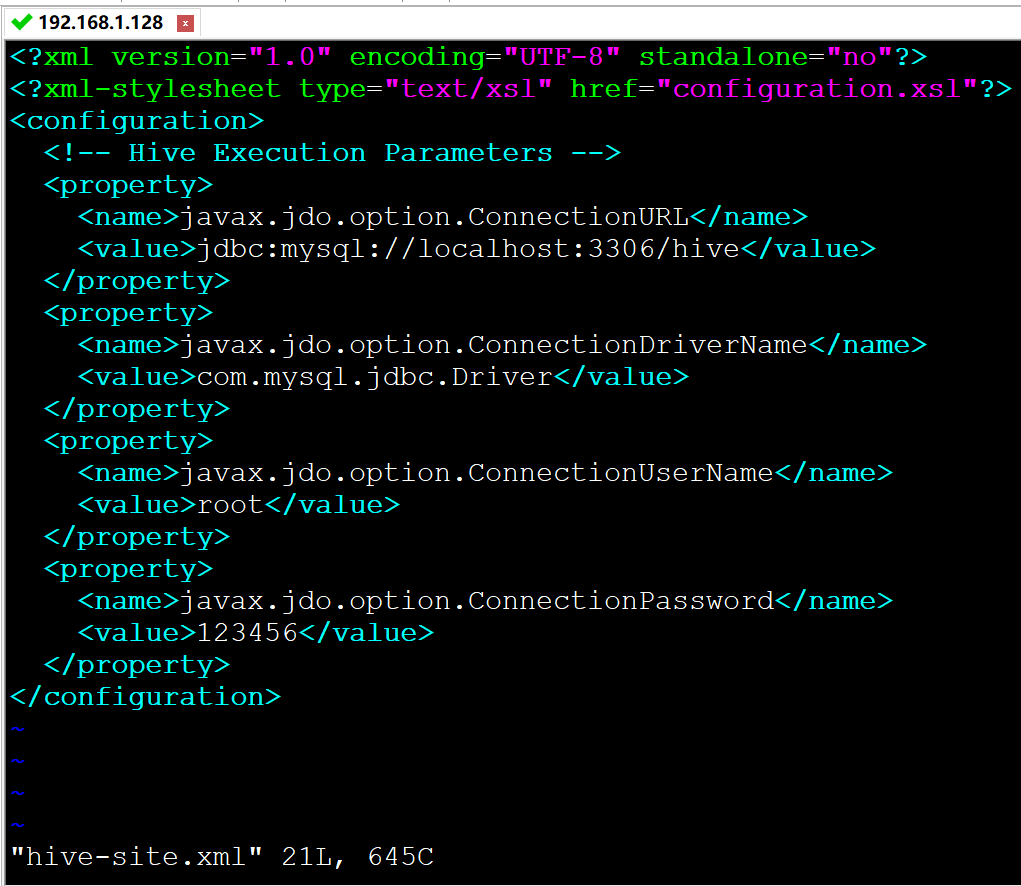The width and height of the screenshot is (1021, 886).
Task: Place cursor on com.mysql.jdbc.Driver value
Action: 374,377
